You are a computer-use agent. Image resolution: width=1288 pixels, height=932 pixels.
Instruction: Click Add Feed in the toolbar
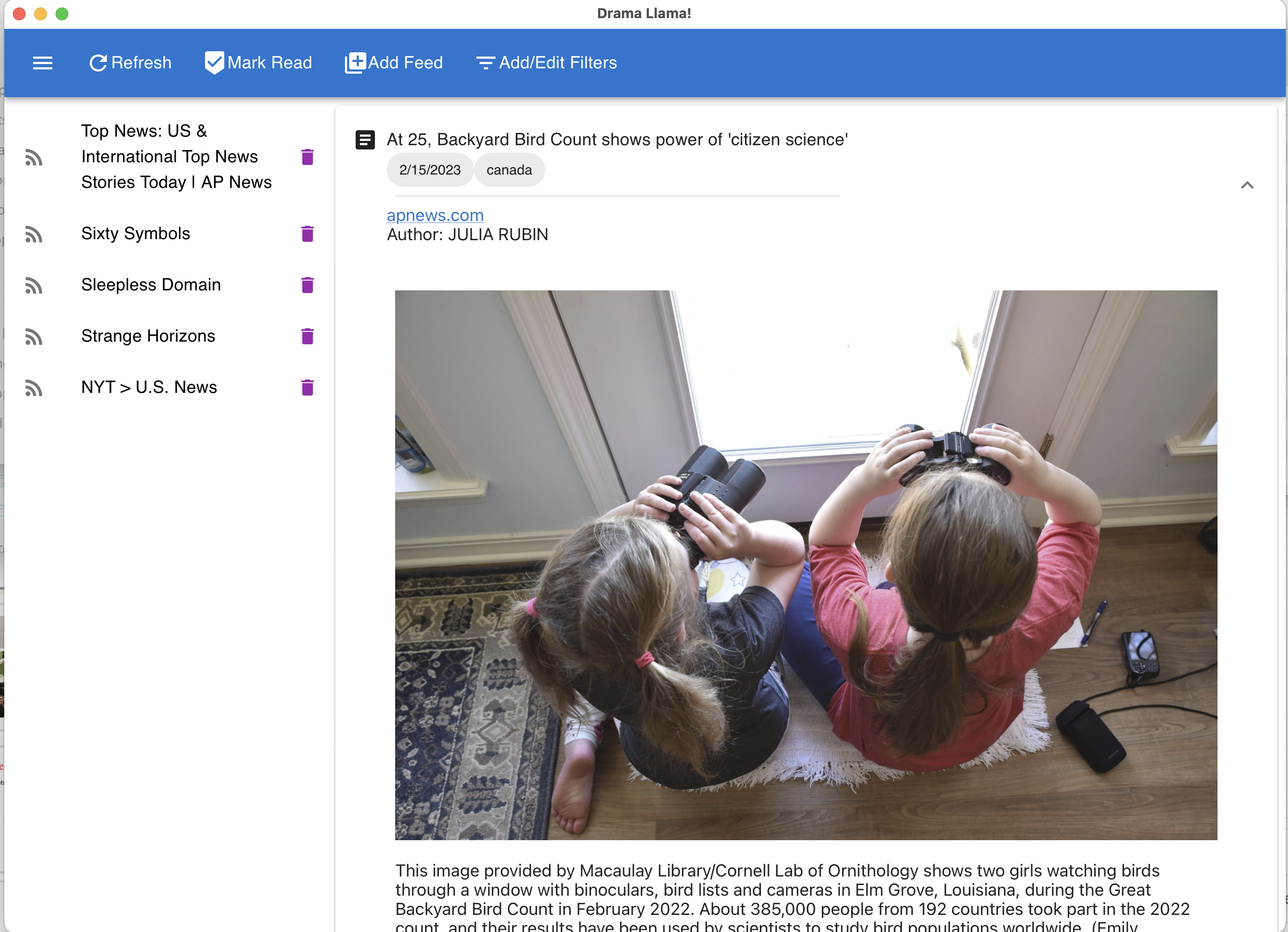click(x=405, y=62)
